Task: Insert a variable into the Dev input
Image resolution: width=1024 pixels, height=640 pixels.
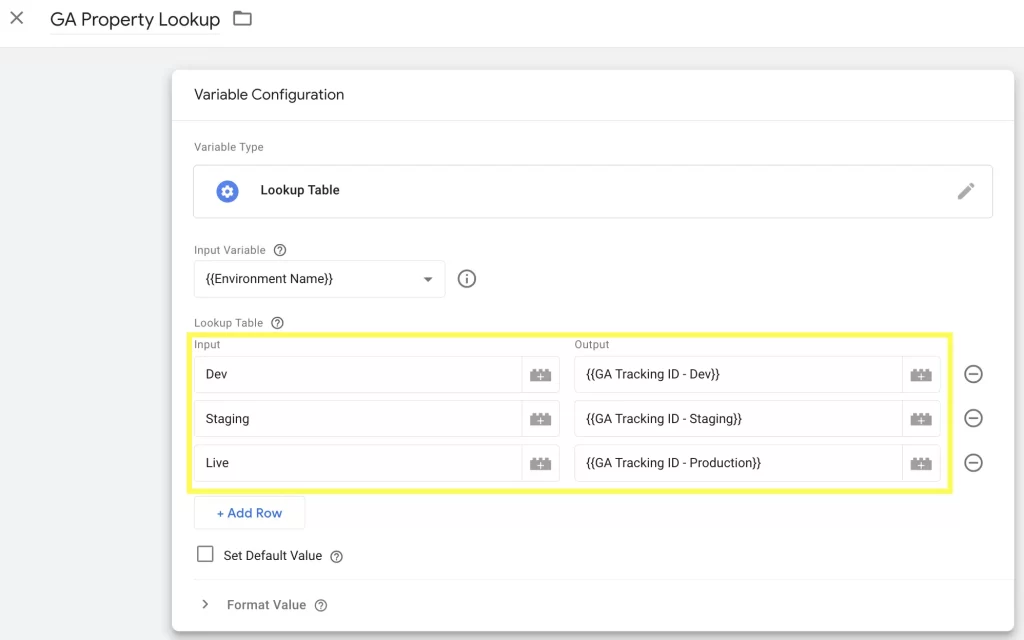Action: click(x=541, y=375)
